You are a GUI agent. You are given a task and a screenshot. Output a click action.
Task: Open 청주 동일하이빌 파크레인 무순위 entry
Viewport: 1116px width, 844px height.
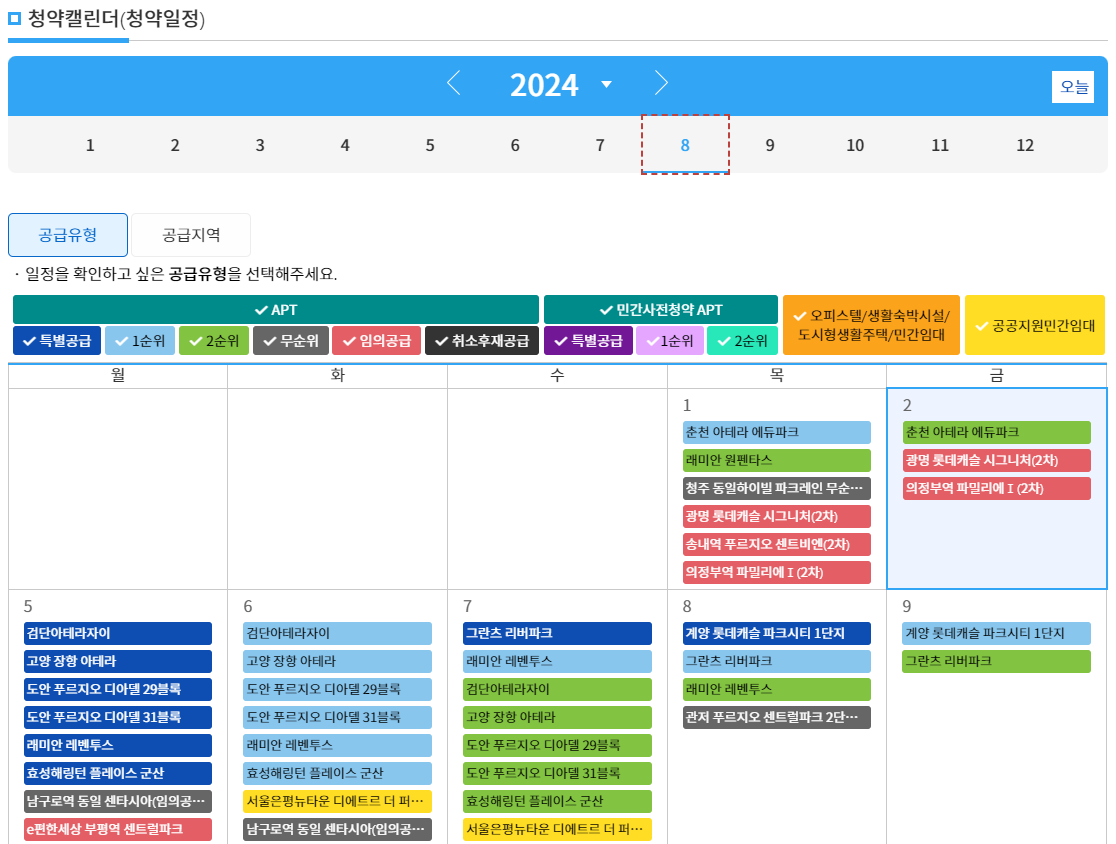pos(777,488)
